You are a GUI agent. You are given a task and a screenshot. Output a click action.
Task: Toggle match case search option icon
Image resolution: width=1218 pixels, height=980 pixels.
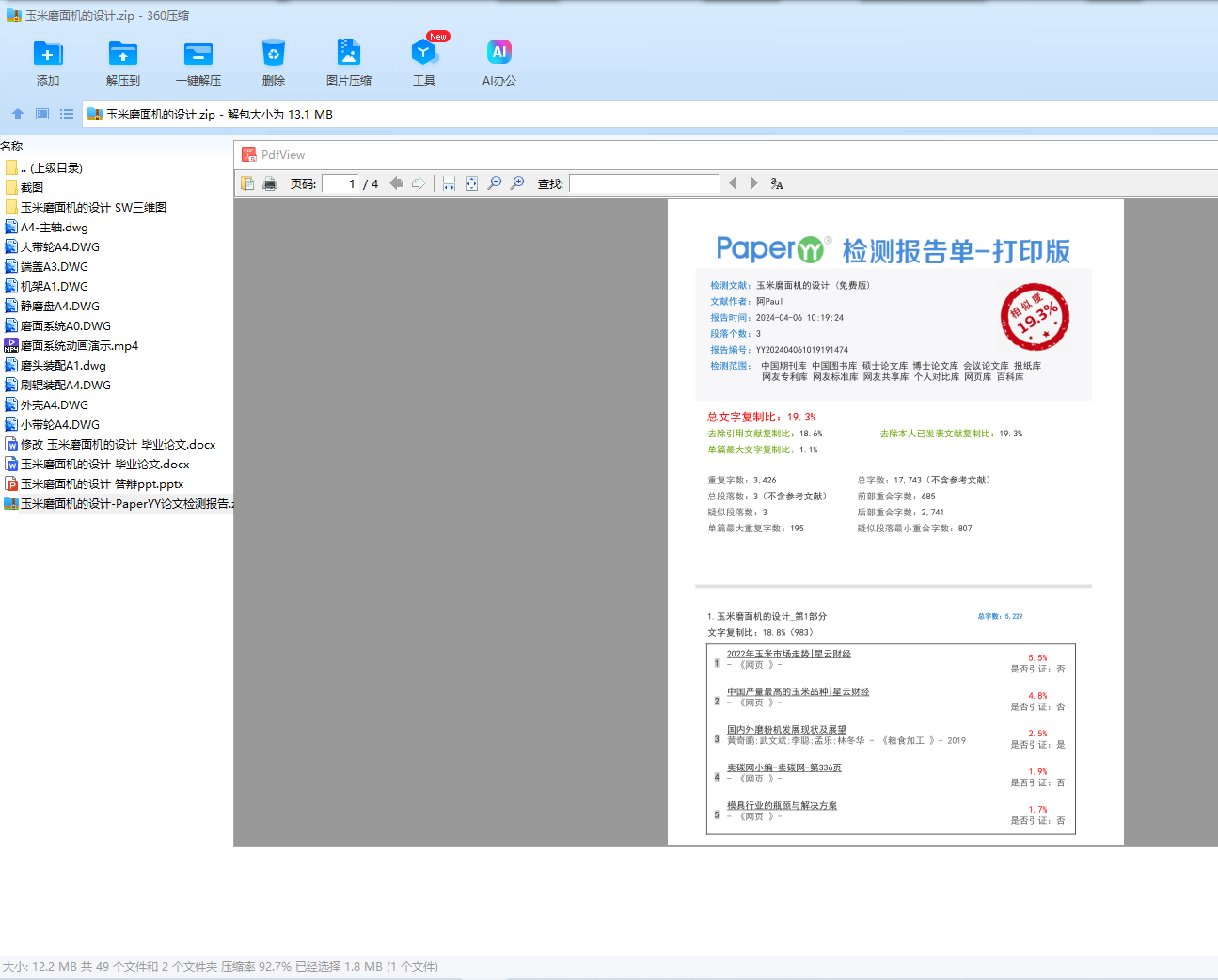777,183
